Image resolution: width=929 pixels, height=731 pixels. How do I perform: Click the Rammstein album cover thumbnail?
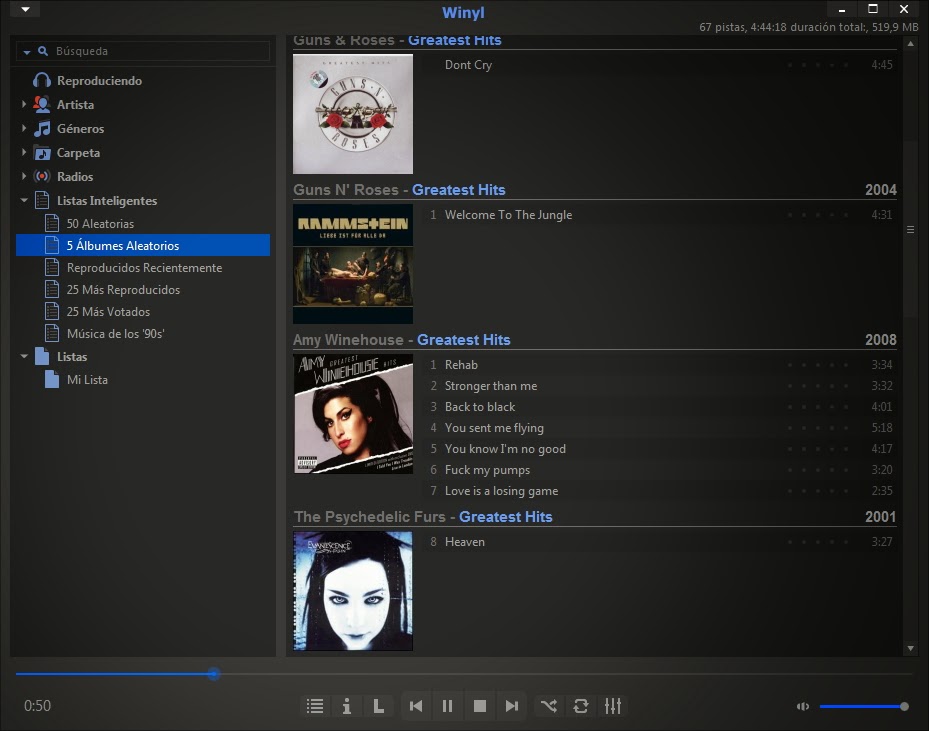point(353,264)
